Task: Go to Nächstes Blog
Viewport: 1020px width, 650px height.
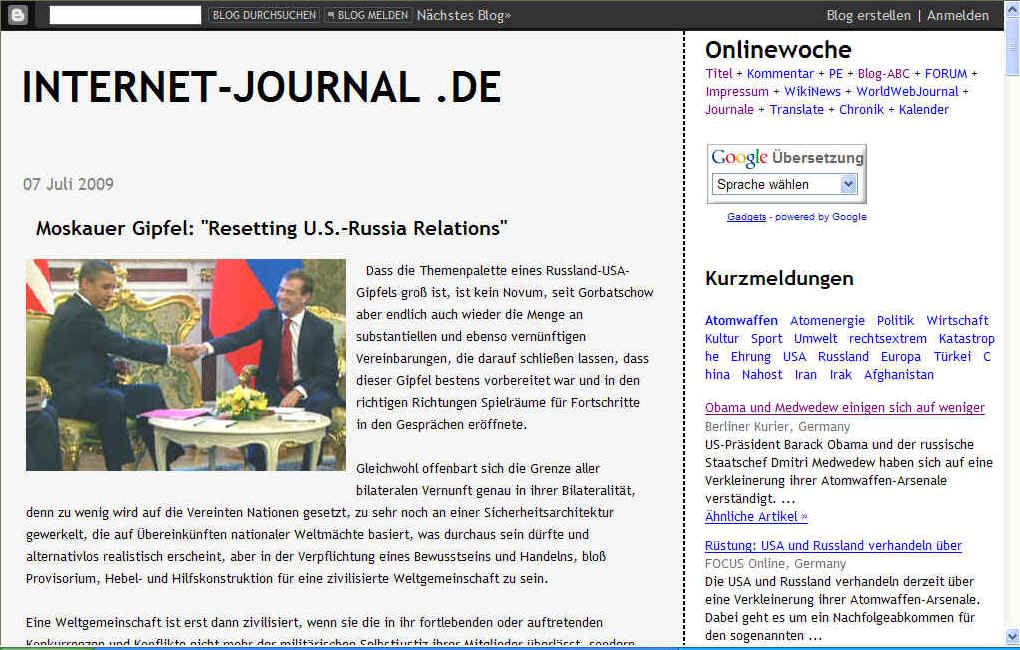Action: [x=463, y=15]
